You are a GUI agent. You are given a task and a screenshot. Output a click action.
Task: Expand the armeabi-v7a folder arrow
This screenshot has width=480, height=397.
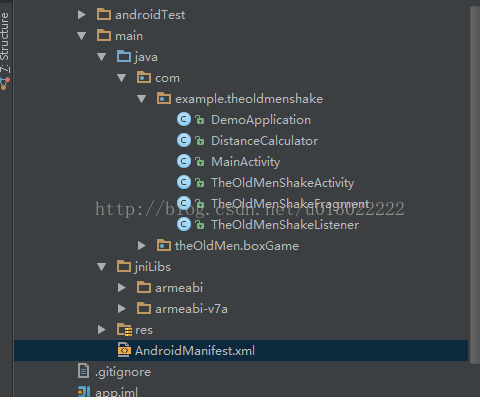coord(122,309)
